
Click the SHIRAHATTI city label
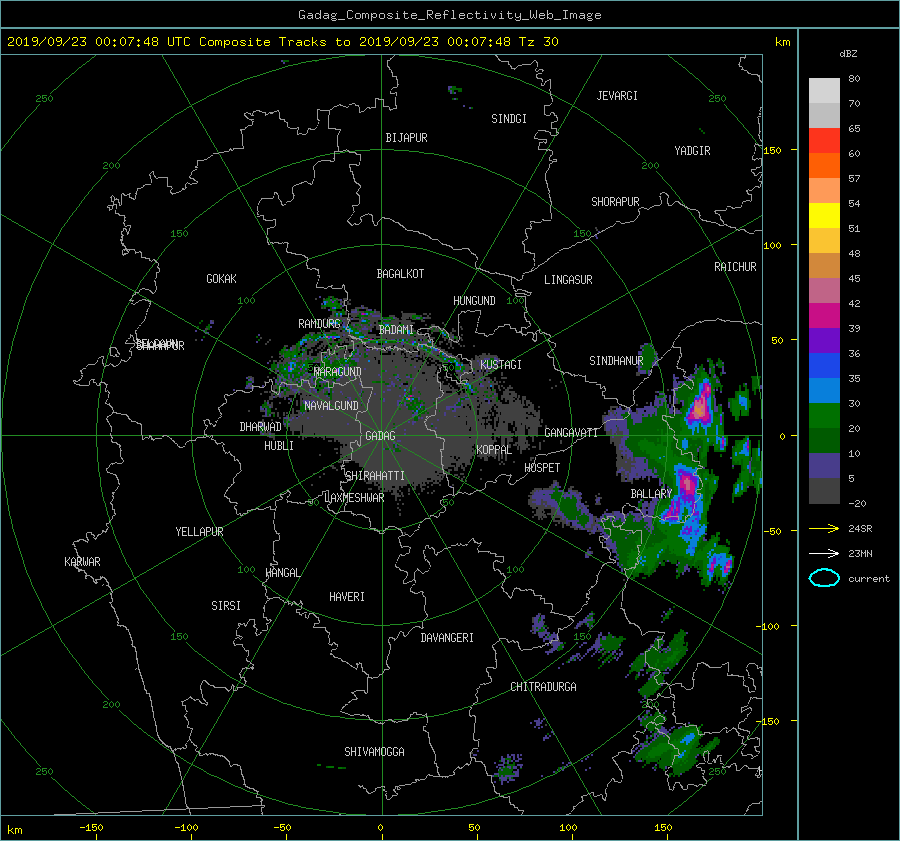point(375,476)
